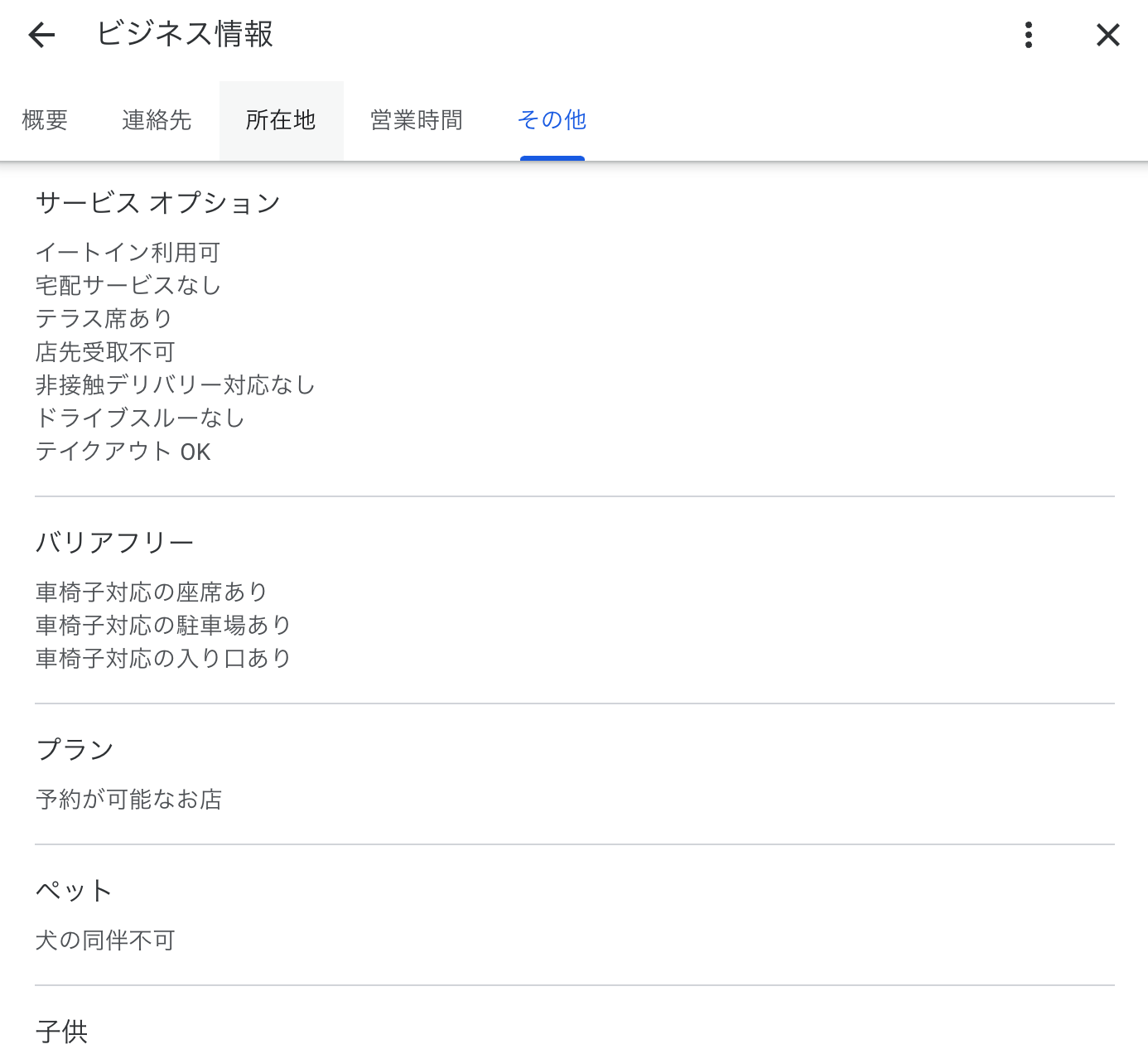
Task: Switch to the 連絡先 tab
Action: coord(157,120)
